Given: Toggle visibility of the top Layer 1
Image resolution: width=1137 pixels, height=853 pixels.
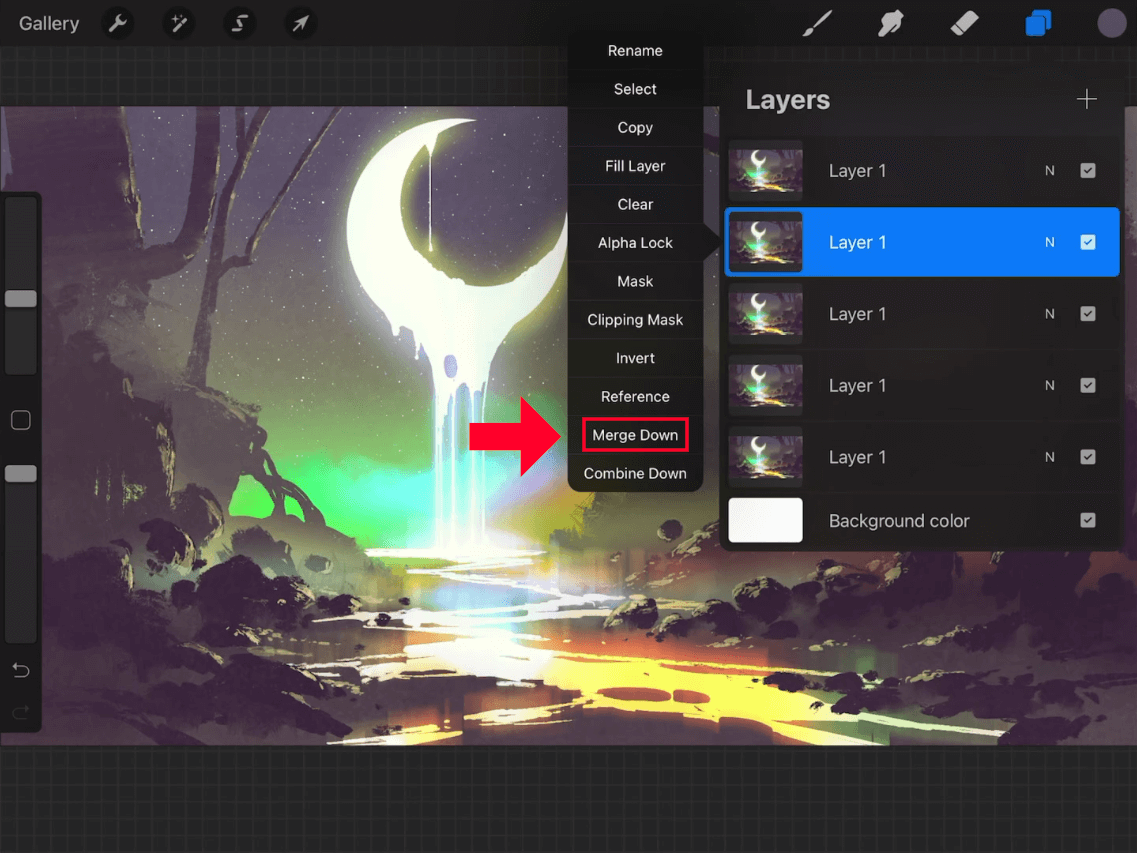Looking at the screenshot, I should click(1088, 170).
